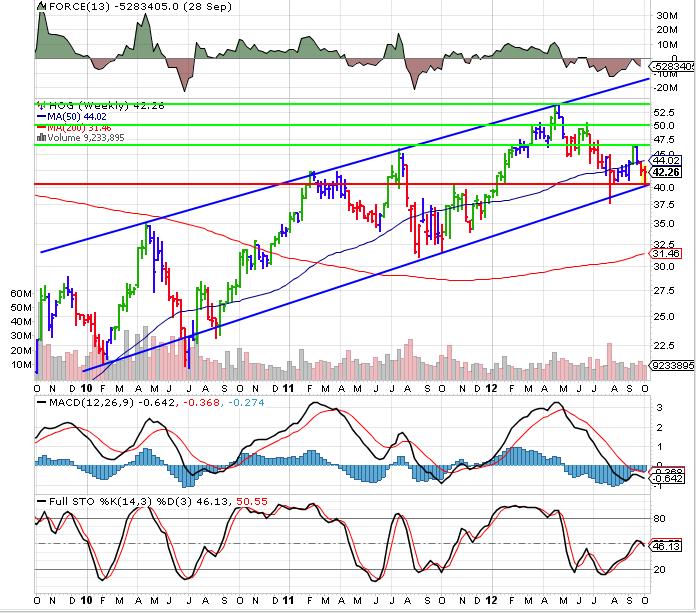
Task: Click the 40.0 price axis label
Action: tap(664, 187)
